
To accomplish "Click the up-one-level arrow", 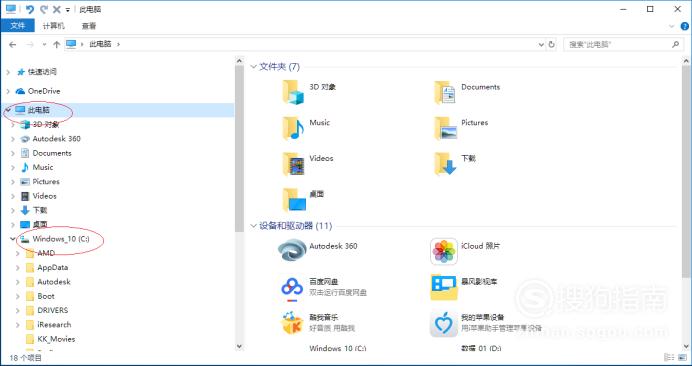I will [56, 45].
